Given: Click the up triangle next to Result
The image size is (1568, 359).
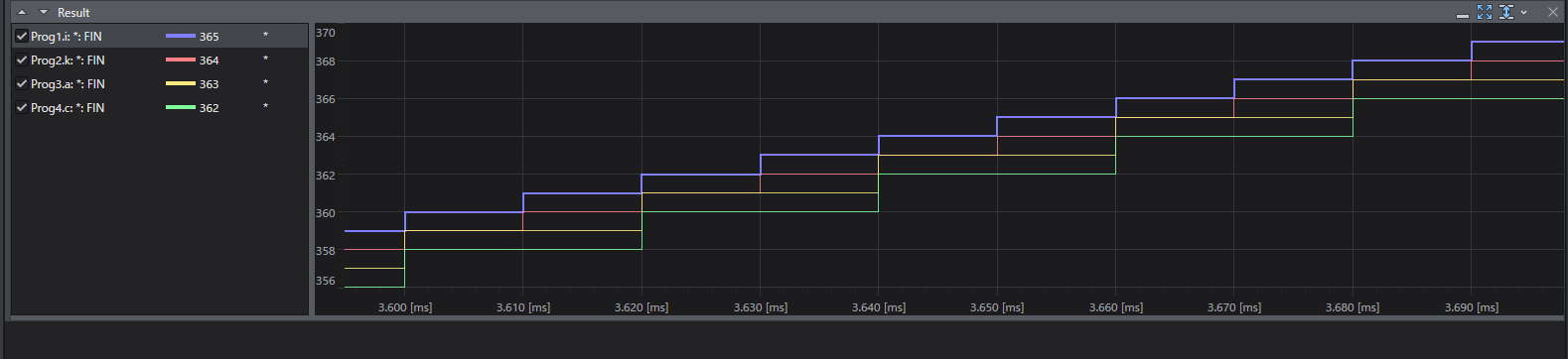Looking at the screenshot, I should pyautogui.click(x=22, y=13).
